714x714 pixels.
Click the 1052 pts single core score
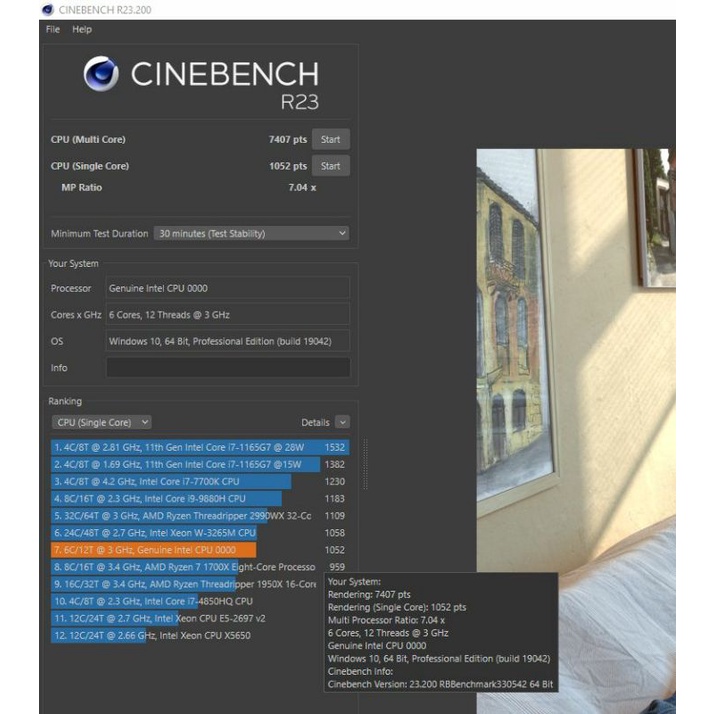[288, 166]
